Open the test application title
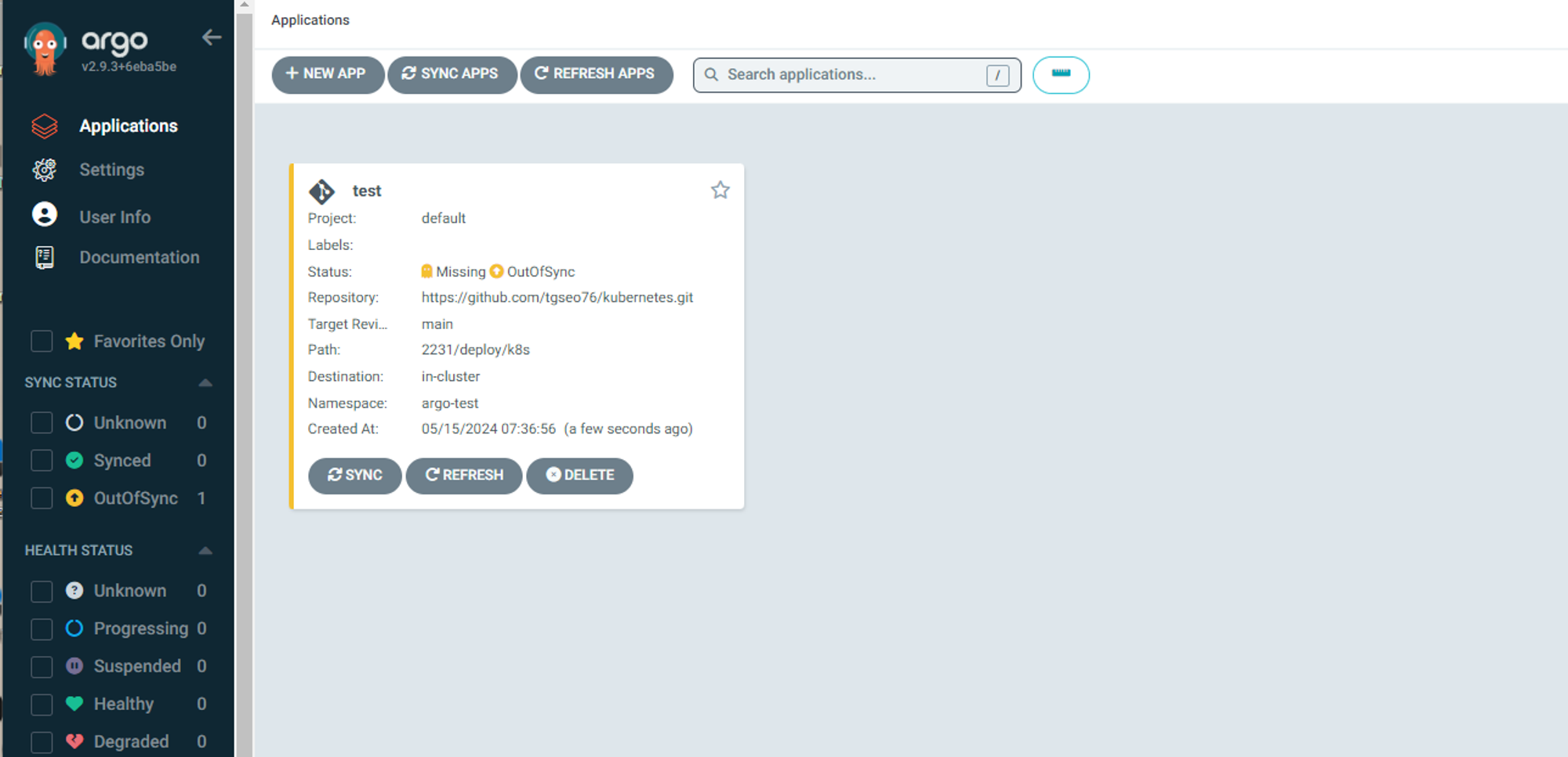 366,190
